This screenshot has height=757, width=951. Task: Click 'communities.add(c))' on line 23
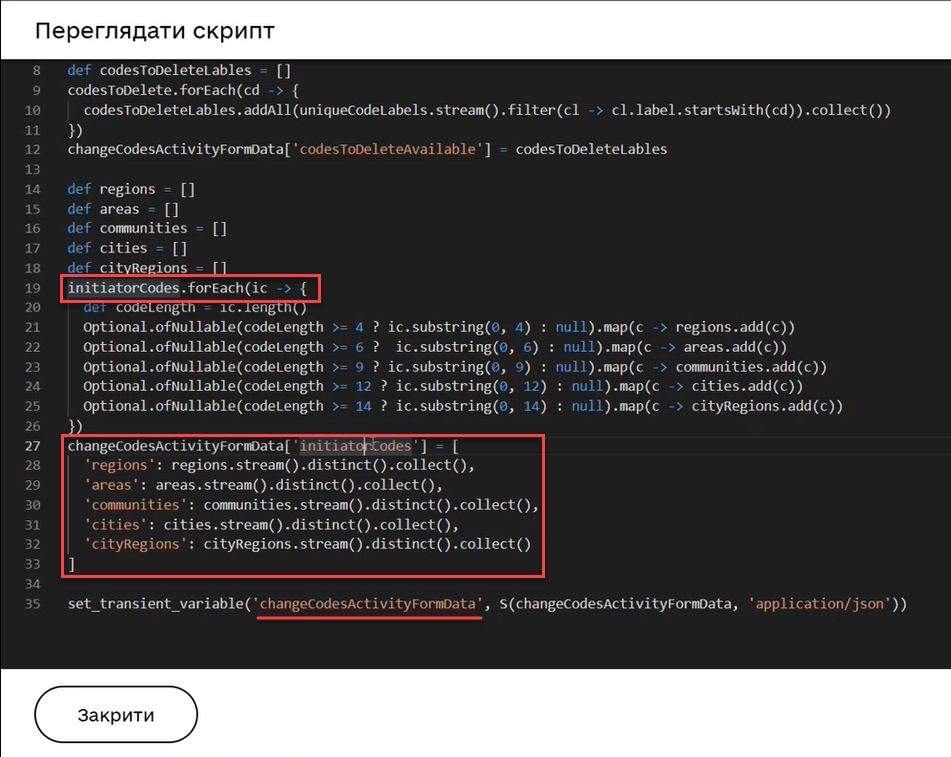(x=751, y=367)
